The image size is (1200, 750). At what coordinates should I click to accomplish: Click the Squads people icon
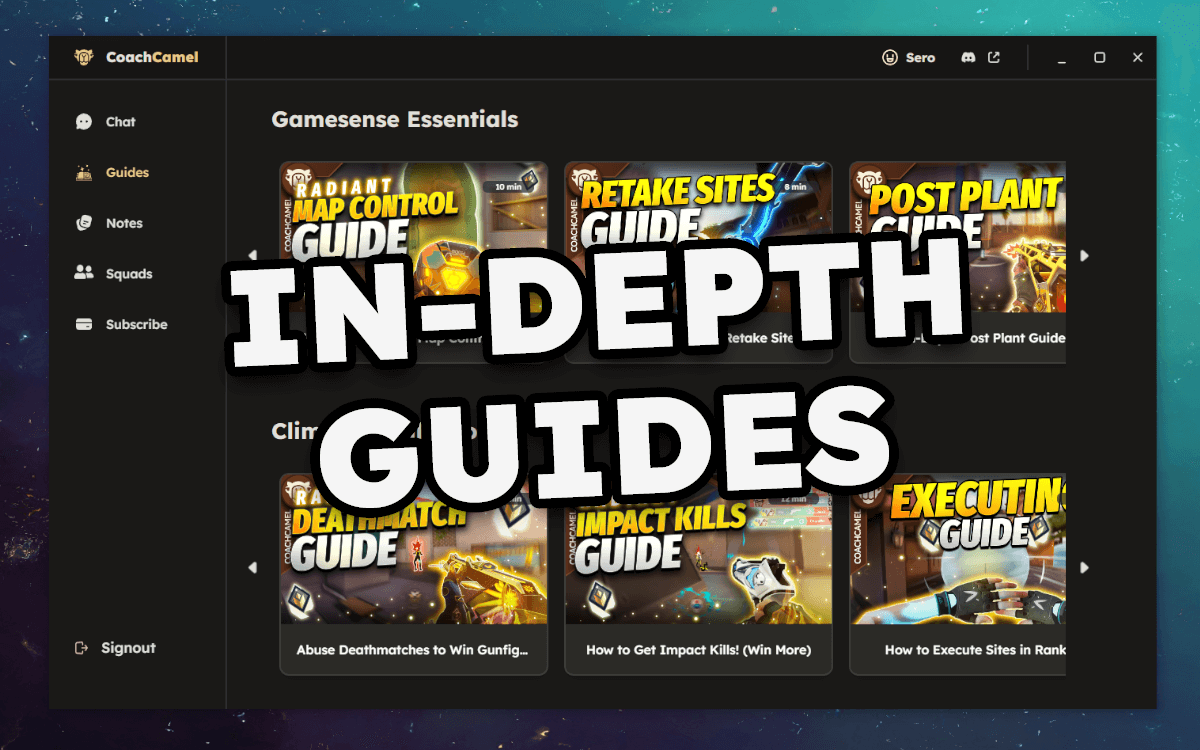84,273
